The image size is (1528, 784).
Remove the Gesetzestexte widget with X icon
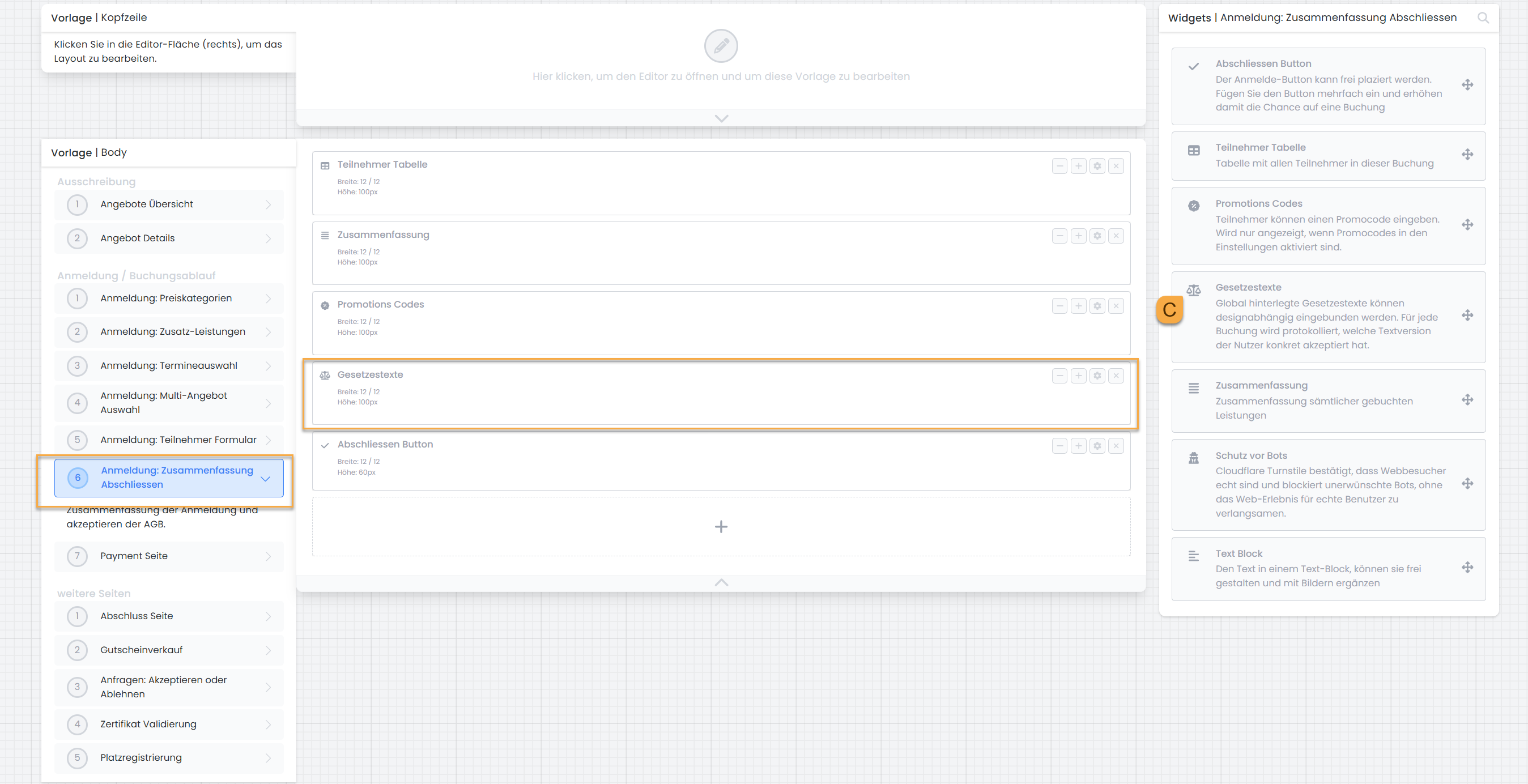coord(1116,376)
